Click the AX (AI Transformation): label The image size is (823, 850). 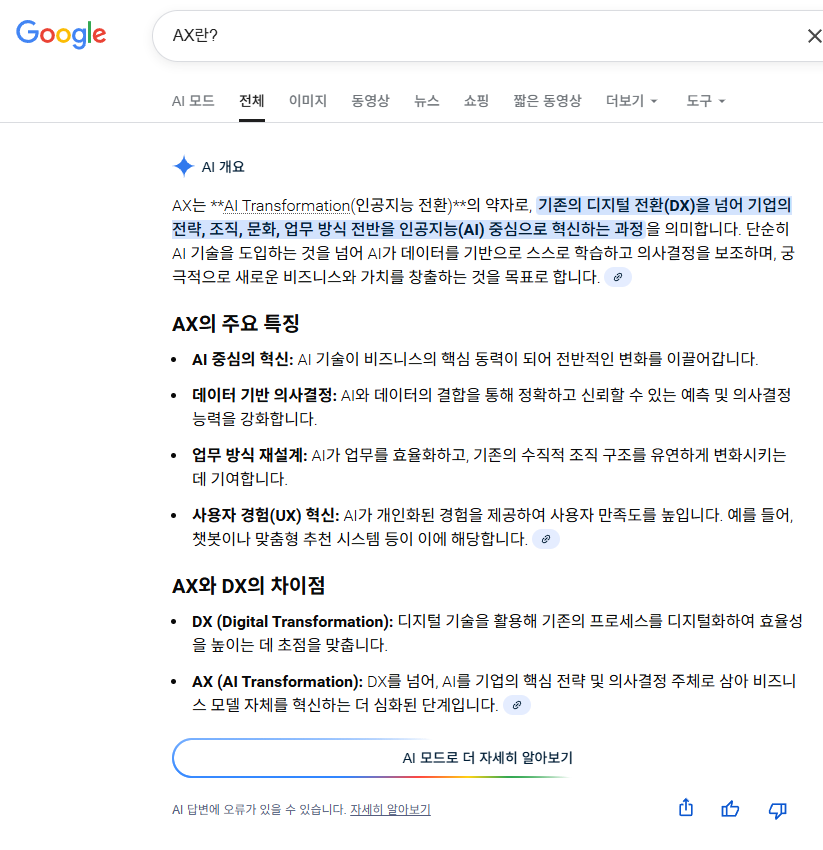[278, 681]
